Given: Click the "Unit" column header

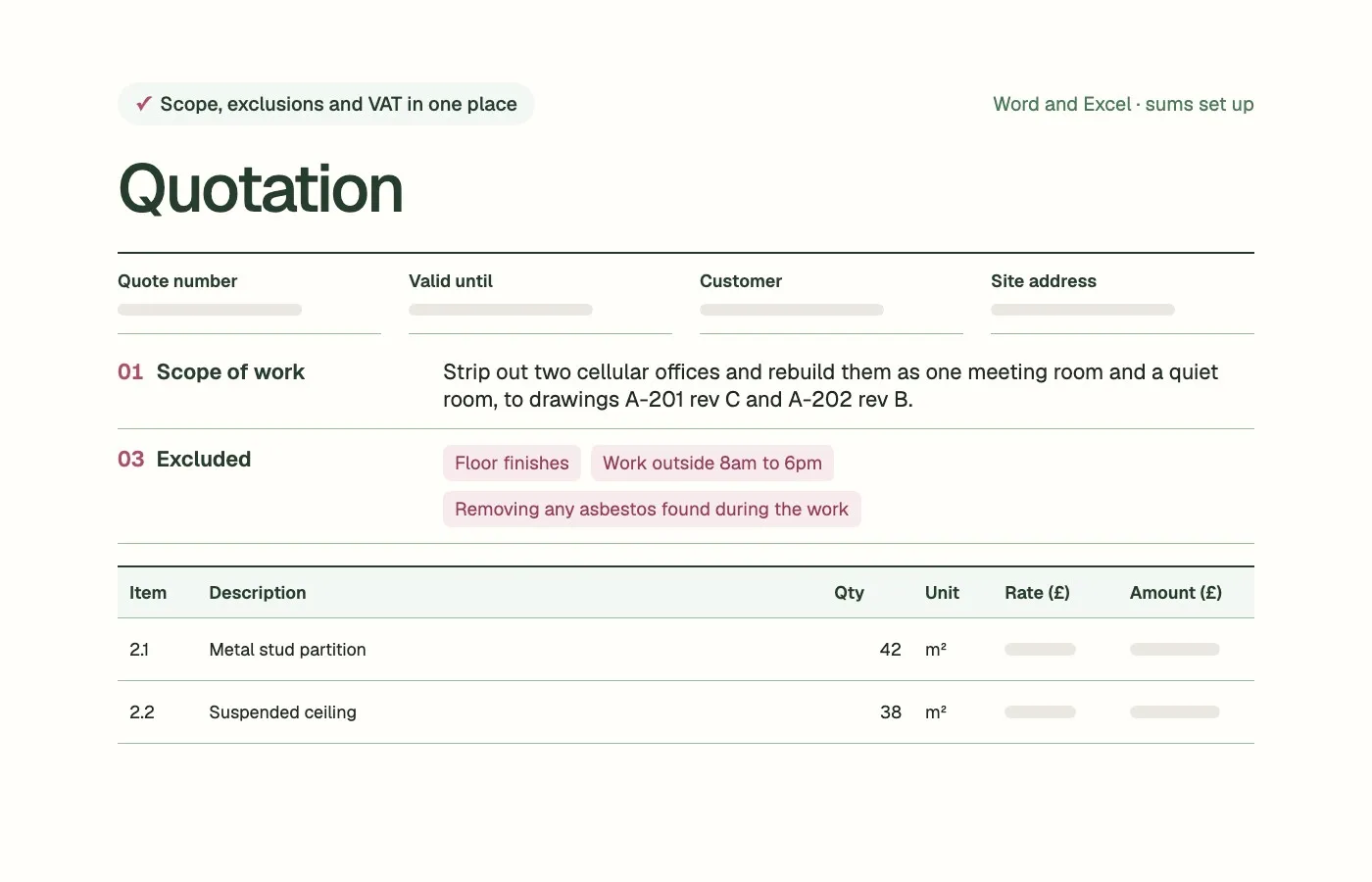Looking at the screenshot, I should tap(942, 593).
